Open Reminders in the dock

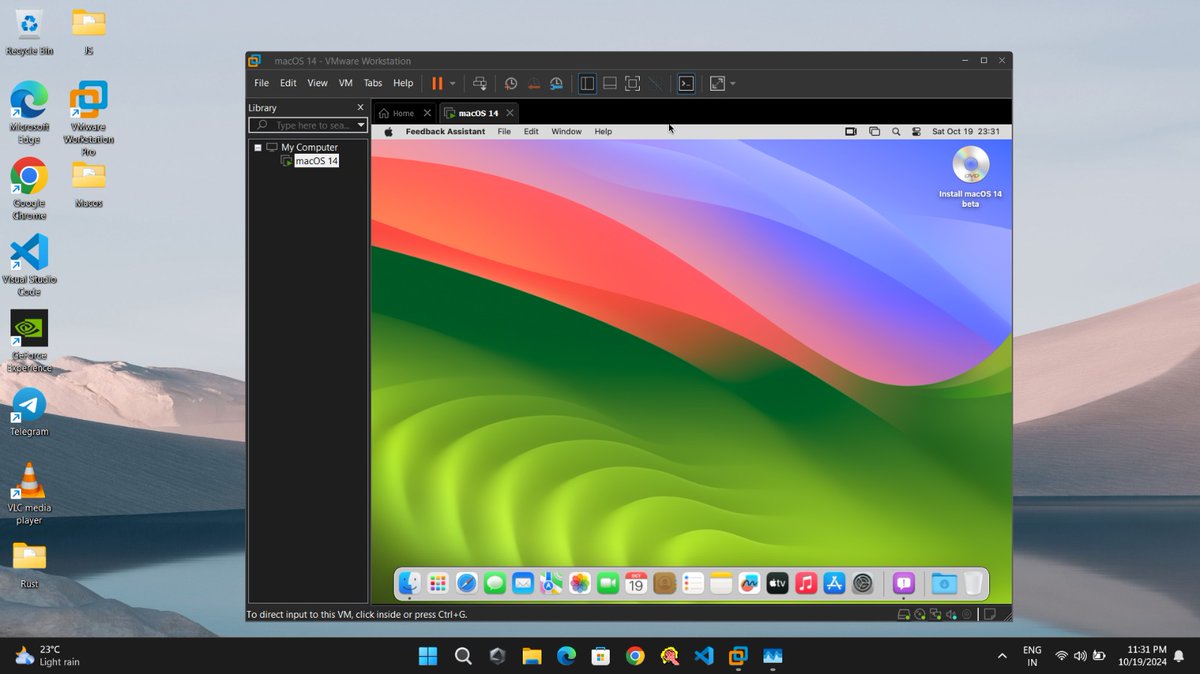(x=693, y=584)
